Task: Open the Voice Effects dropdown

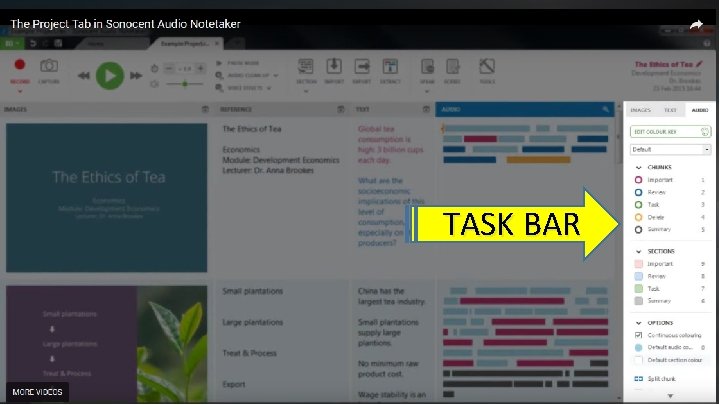Action: point(243,88)
